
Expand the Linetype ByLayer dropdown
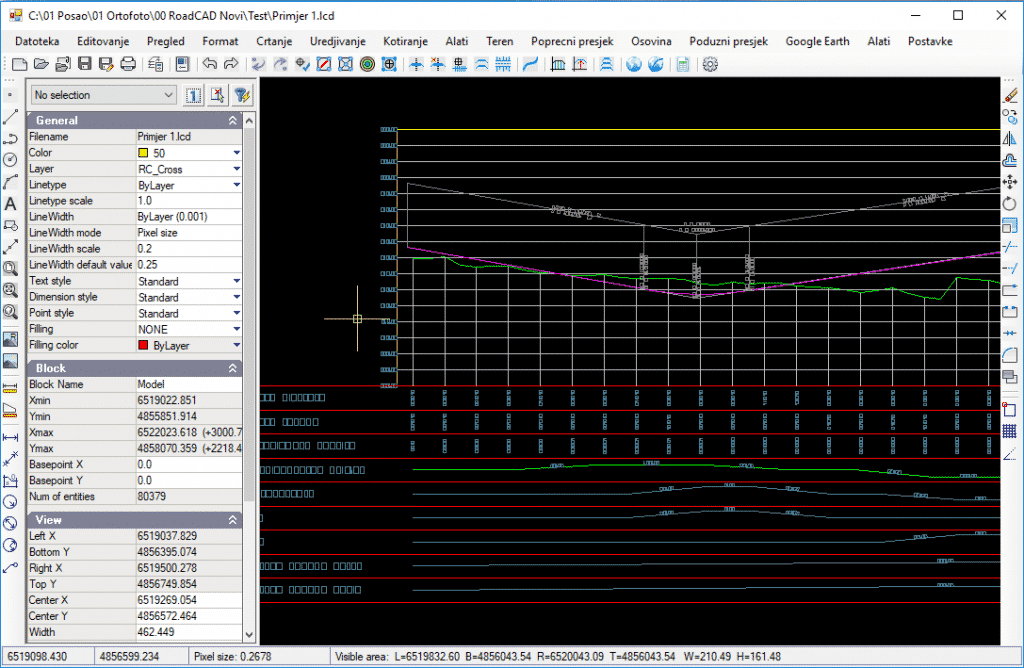(237, 185)
